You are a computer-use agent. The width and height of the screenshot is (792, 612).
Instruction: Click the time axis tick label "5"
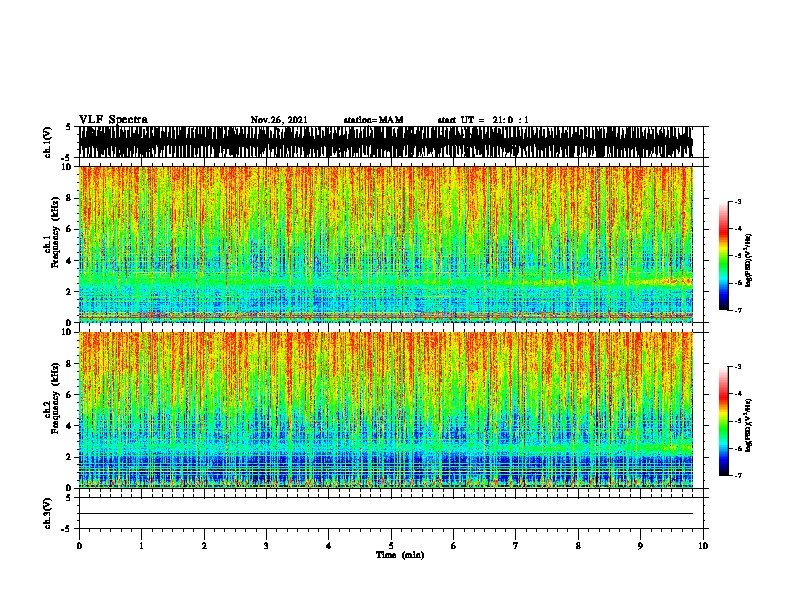391,546
